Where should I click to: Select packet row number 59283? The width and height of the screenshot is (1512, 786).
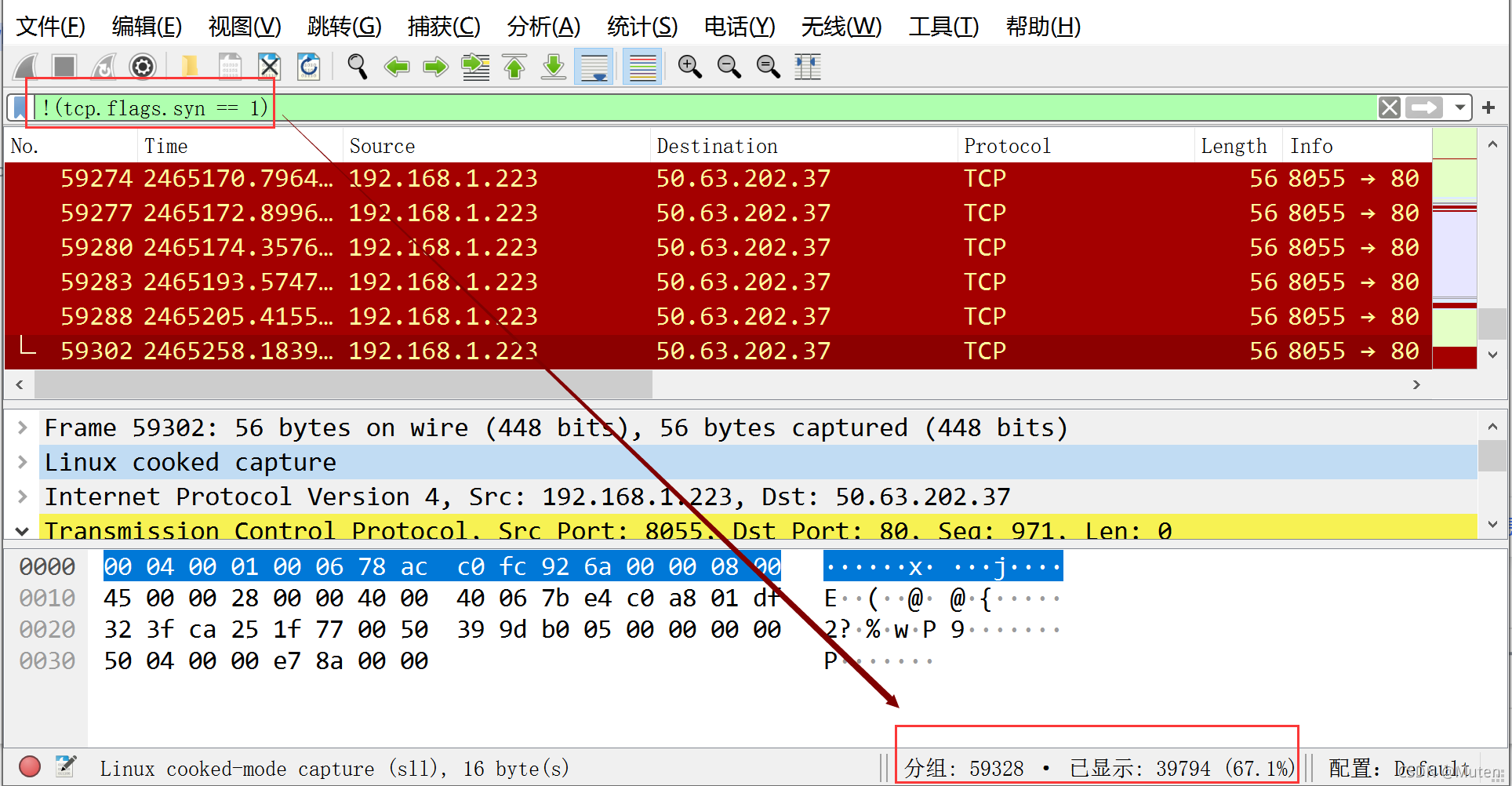718,282
